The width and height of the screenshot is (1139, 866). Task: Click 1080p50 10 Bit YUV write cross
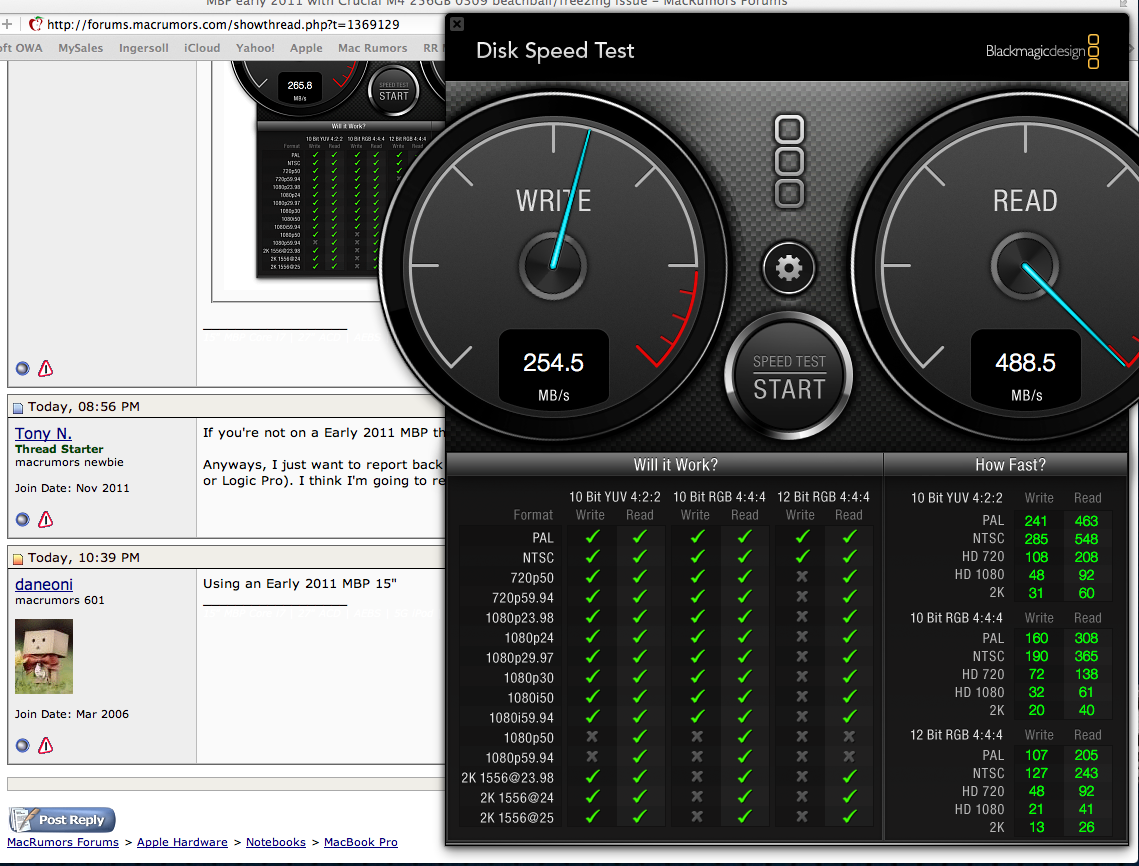[592, 737]
